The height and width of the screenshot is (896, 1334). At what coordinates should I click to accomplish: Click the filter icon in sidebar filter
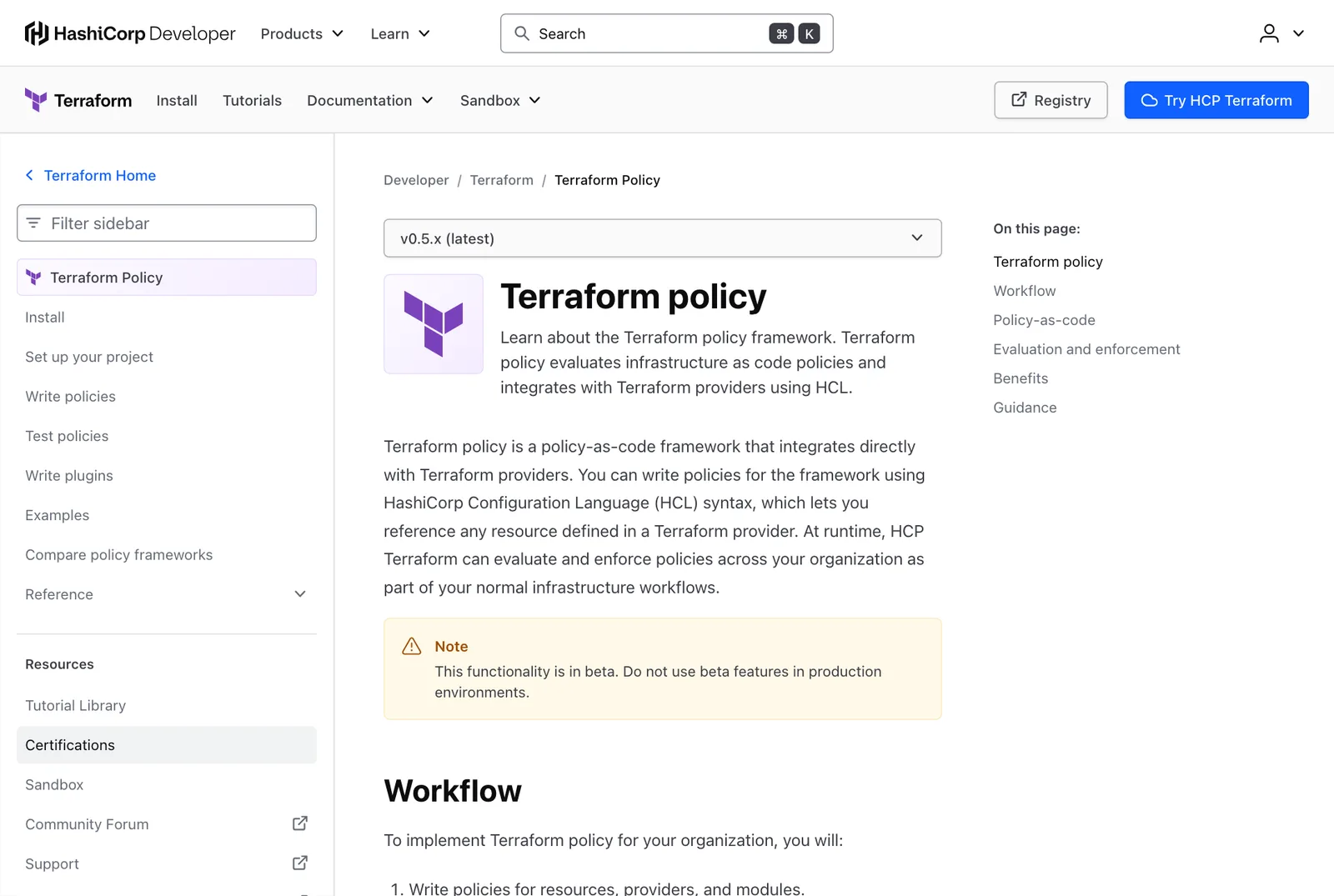33,223
